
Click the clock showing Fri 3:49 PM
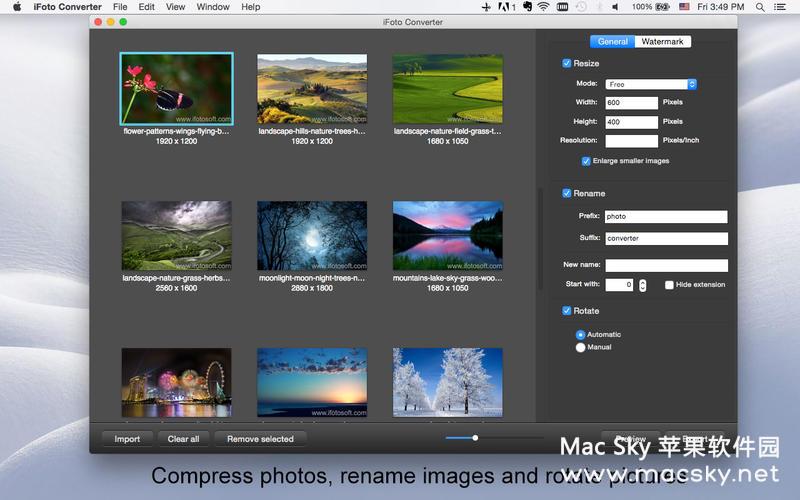point(720,7)
